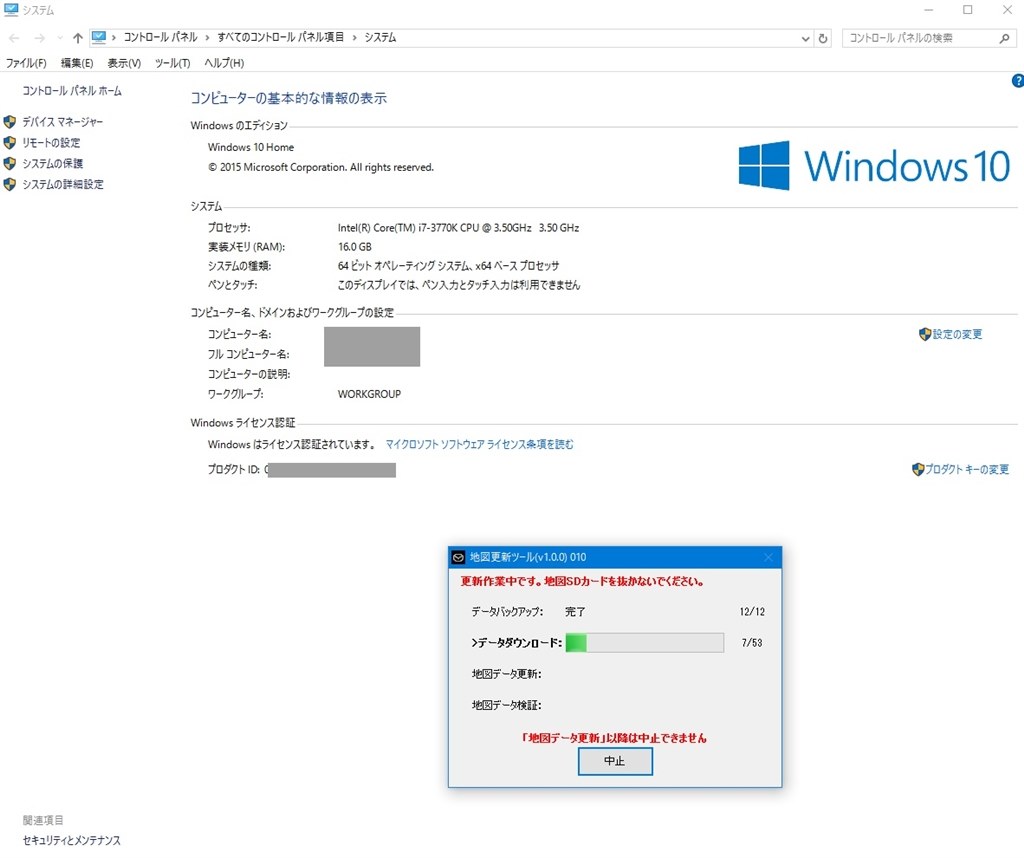
Task: Click the 7/53 download count
Action: point(752,643)
